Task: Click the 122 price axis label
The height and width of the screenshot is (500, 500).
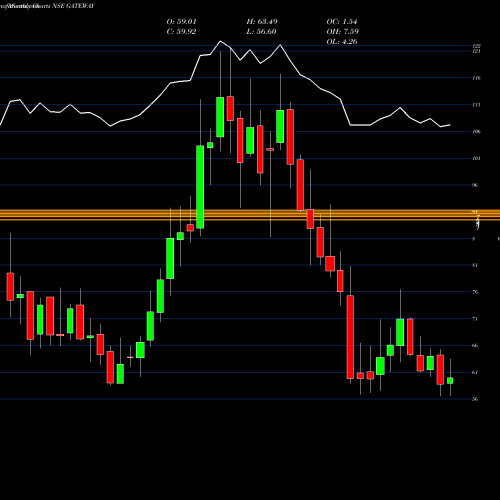Action: 476,46
